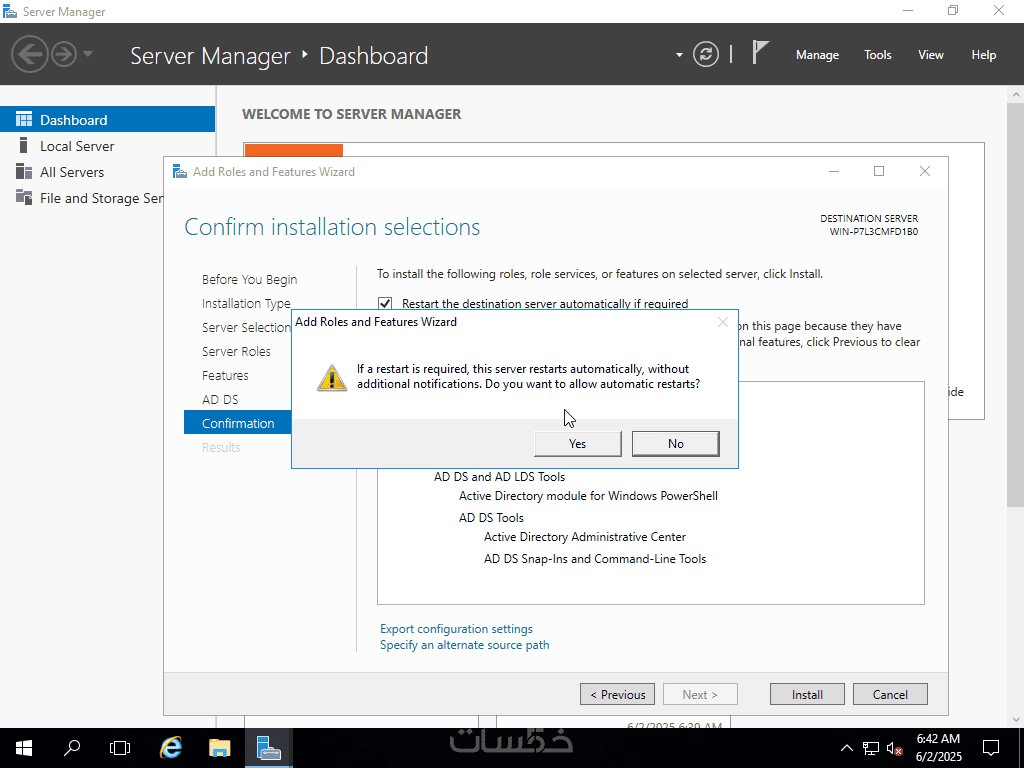Open the Notifications flag icon

pos(760,52)
